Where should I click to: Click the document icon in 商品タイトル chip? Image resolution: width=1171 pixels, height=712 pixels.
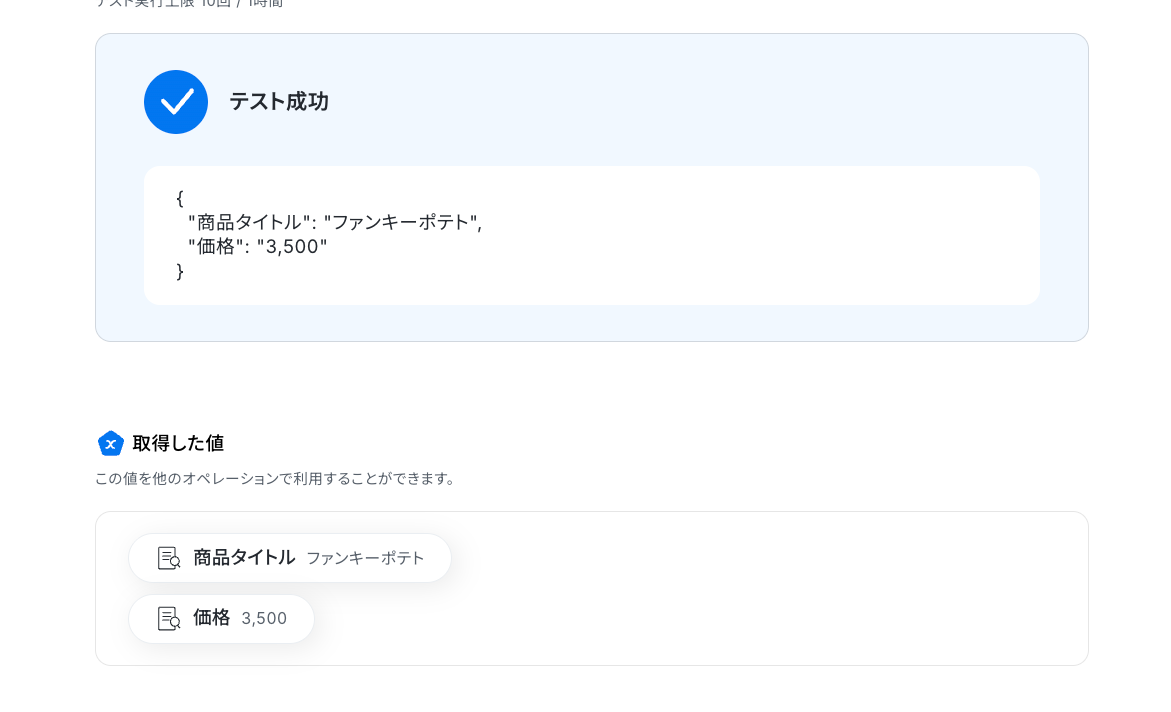(169, 558)
